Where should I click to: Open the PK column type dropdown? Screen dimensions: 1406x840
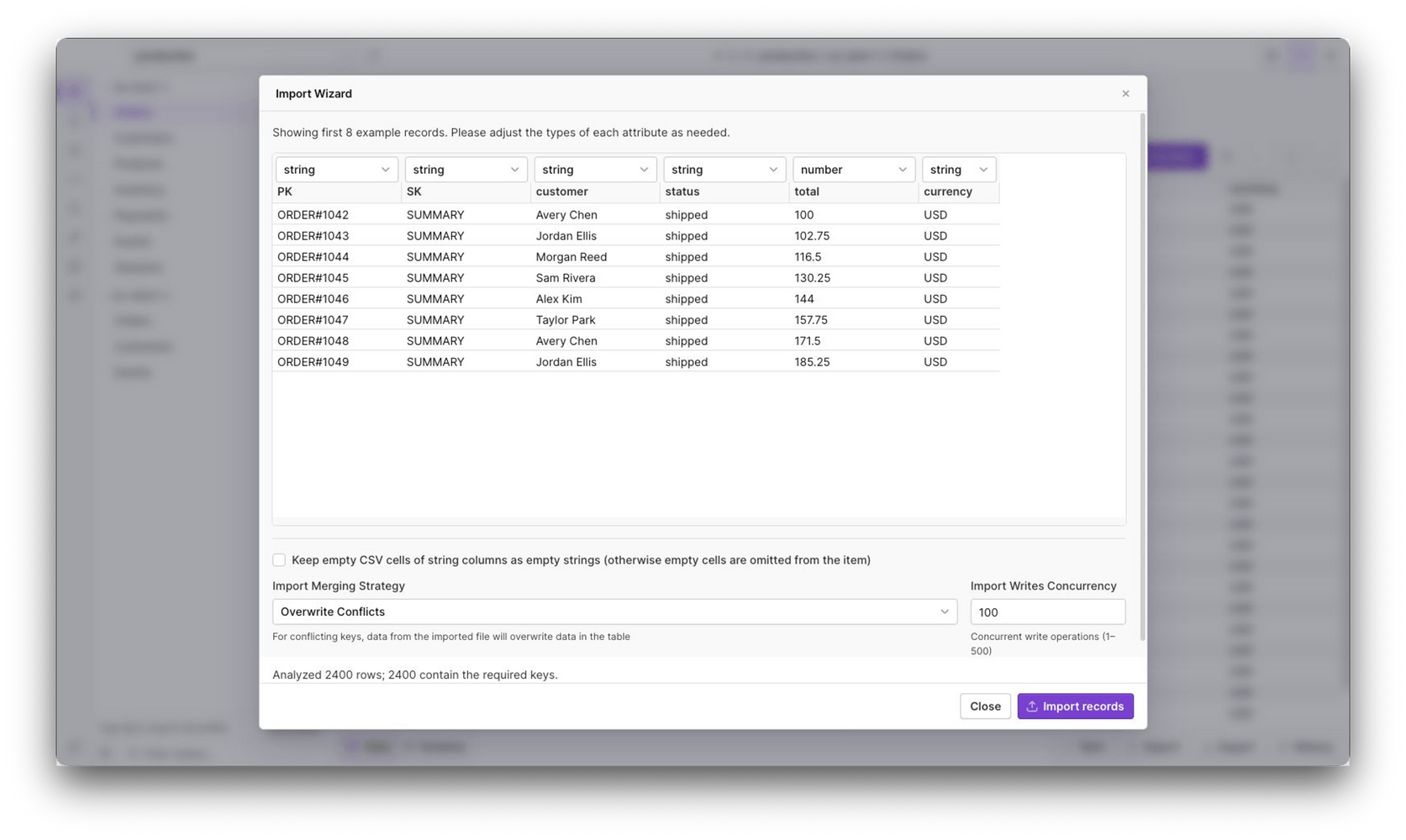[x=336, y=170]
